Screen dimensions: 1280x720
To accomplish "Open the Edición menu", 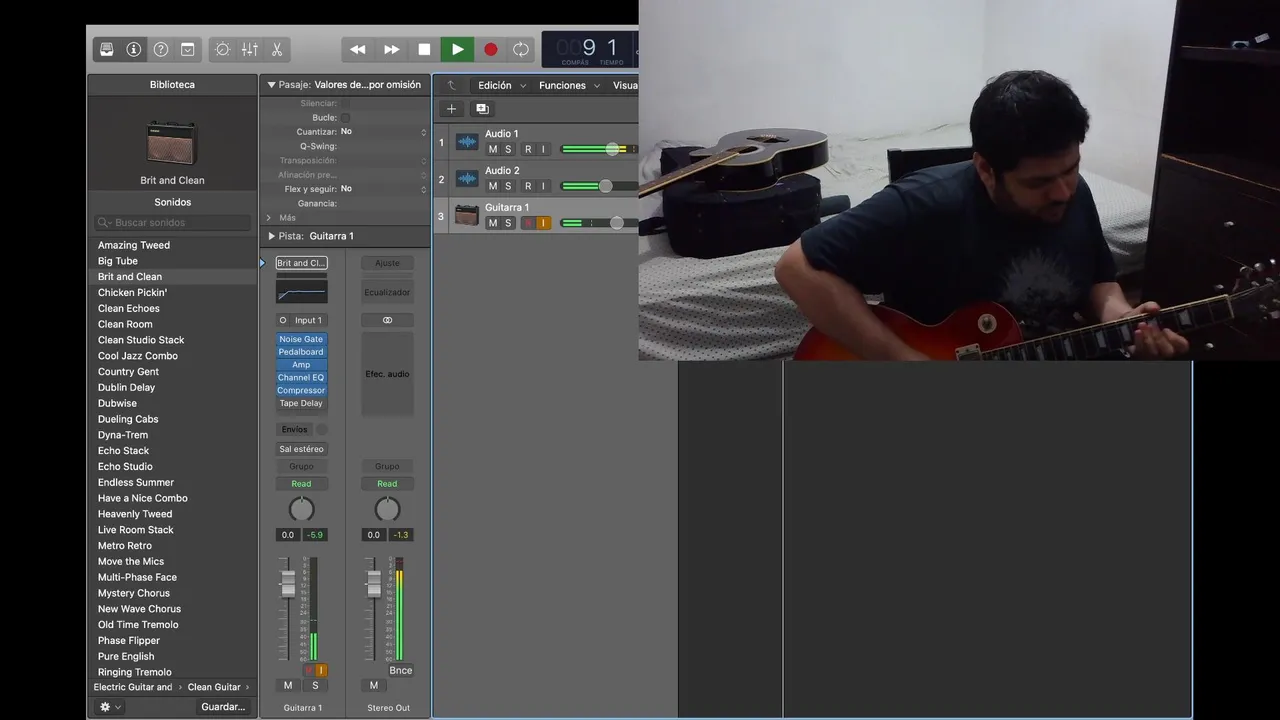I will click(x=501, y=85).
